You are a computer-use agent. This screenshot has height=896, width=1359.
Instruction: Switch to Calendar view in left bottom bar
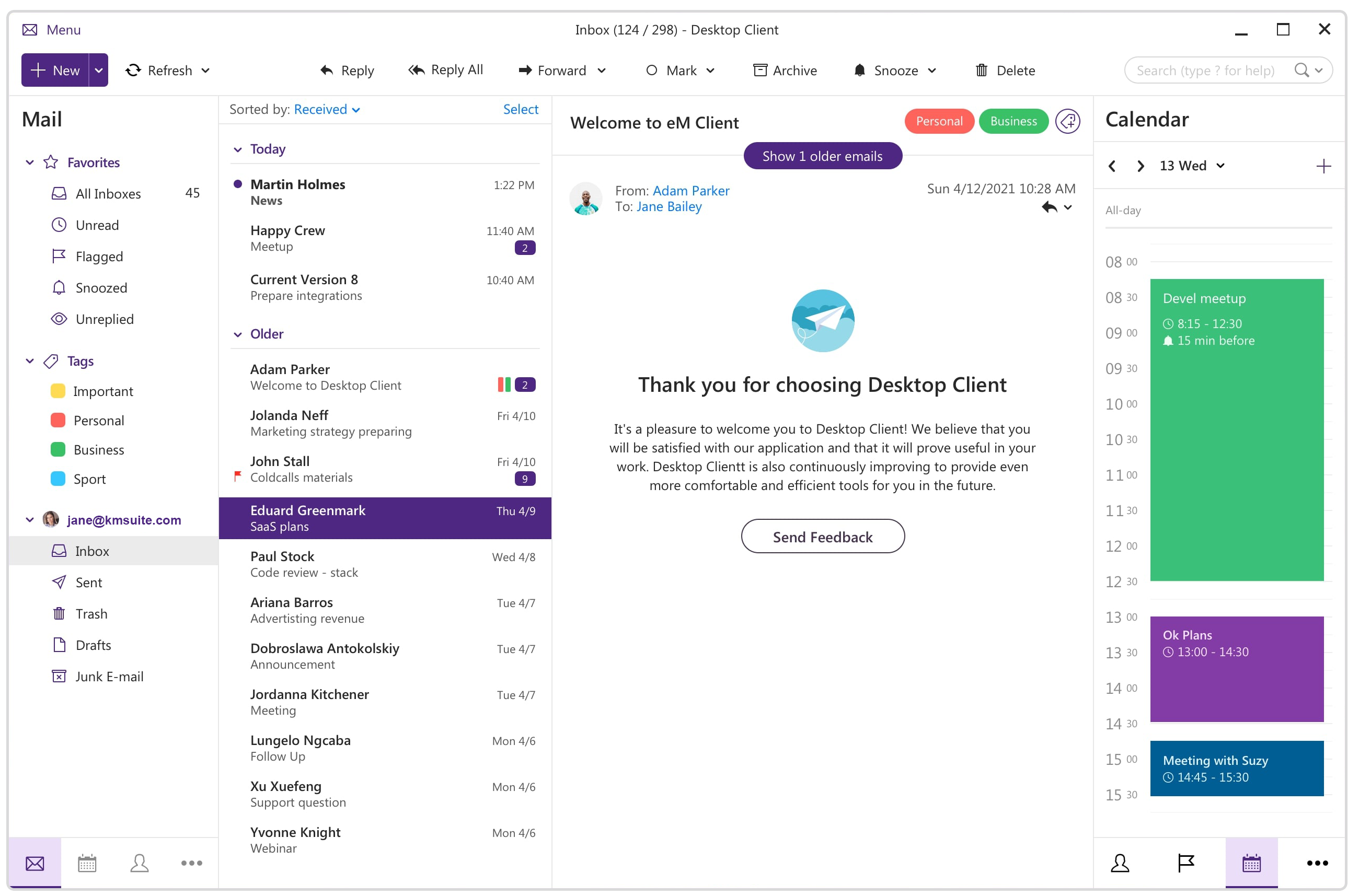87,863
